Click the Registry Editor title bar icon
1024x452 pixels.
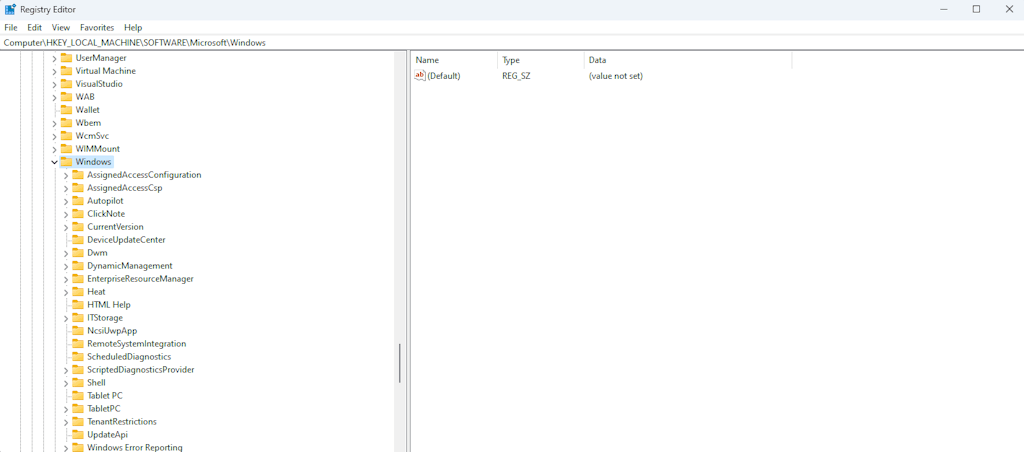[x=10, y=9]
